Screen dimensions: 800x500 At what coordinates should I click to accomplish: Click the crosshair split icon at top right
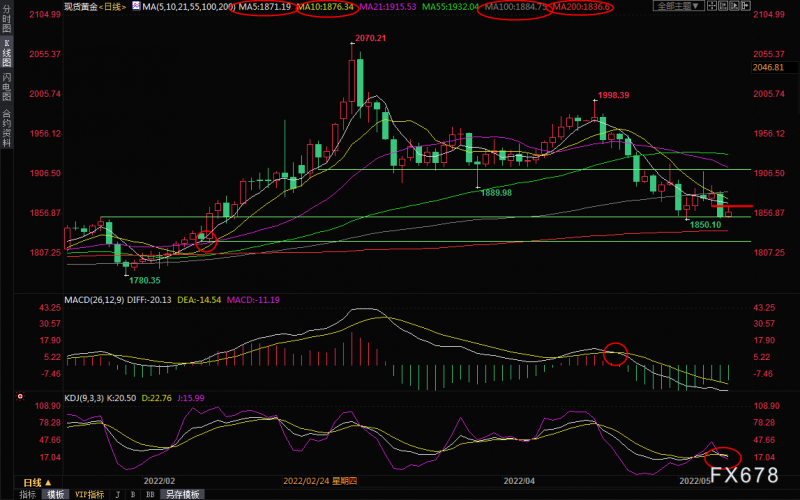point(712,6)
